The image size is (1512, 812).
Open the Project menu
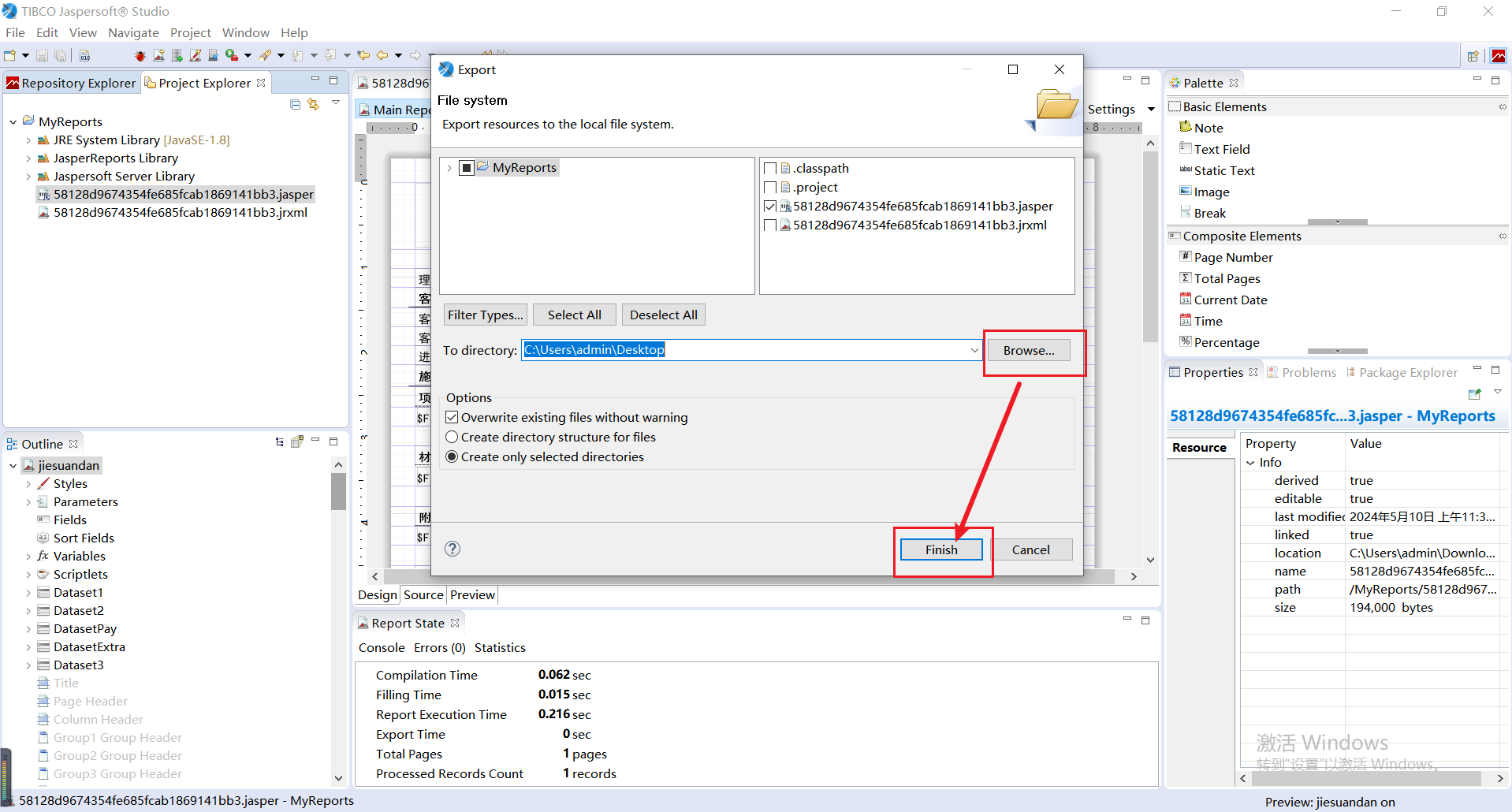point(191,32)
